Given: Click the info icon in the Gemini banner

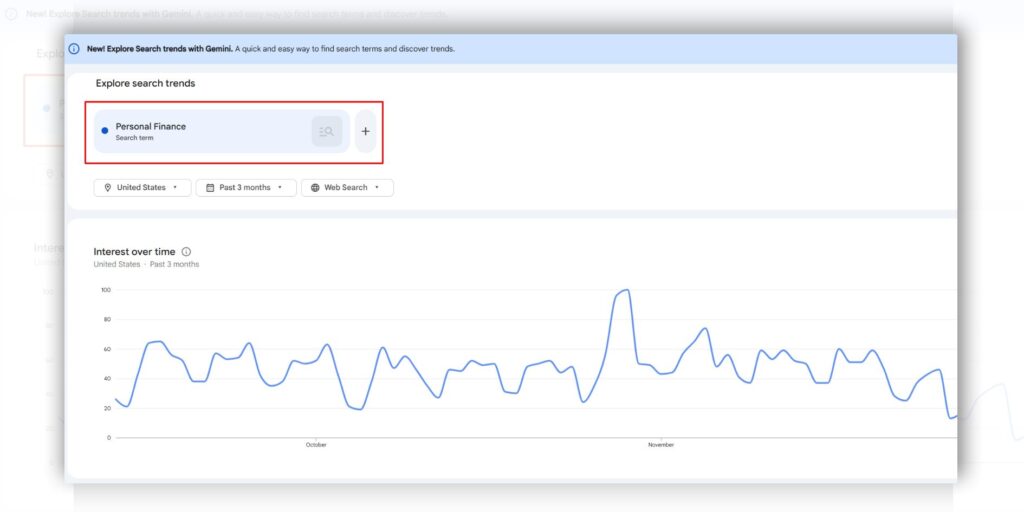Looking at the screenshot, I should 74,49.
